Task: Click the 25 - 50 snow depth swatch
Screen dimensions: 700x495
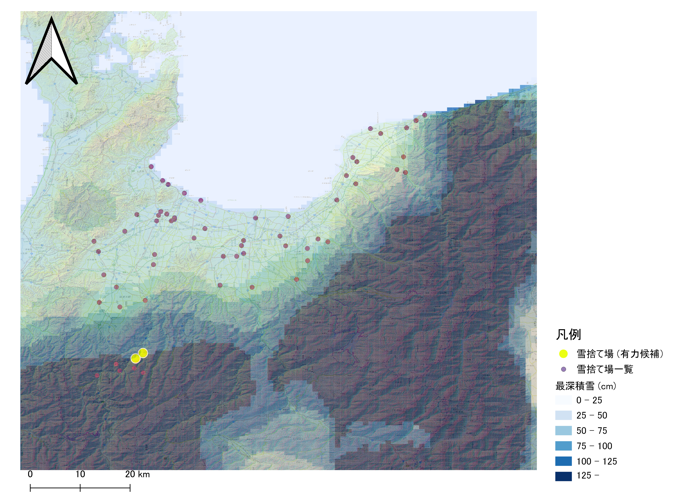Action: pos(563,416)
